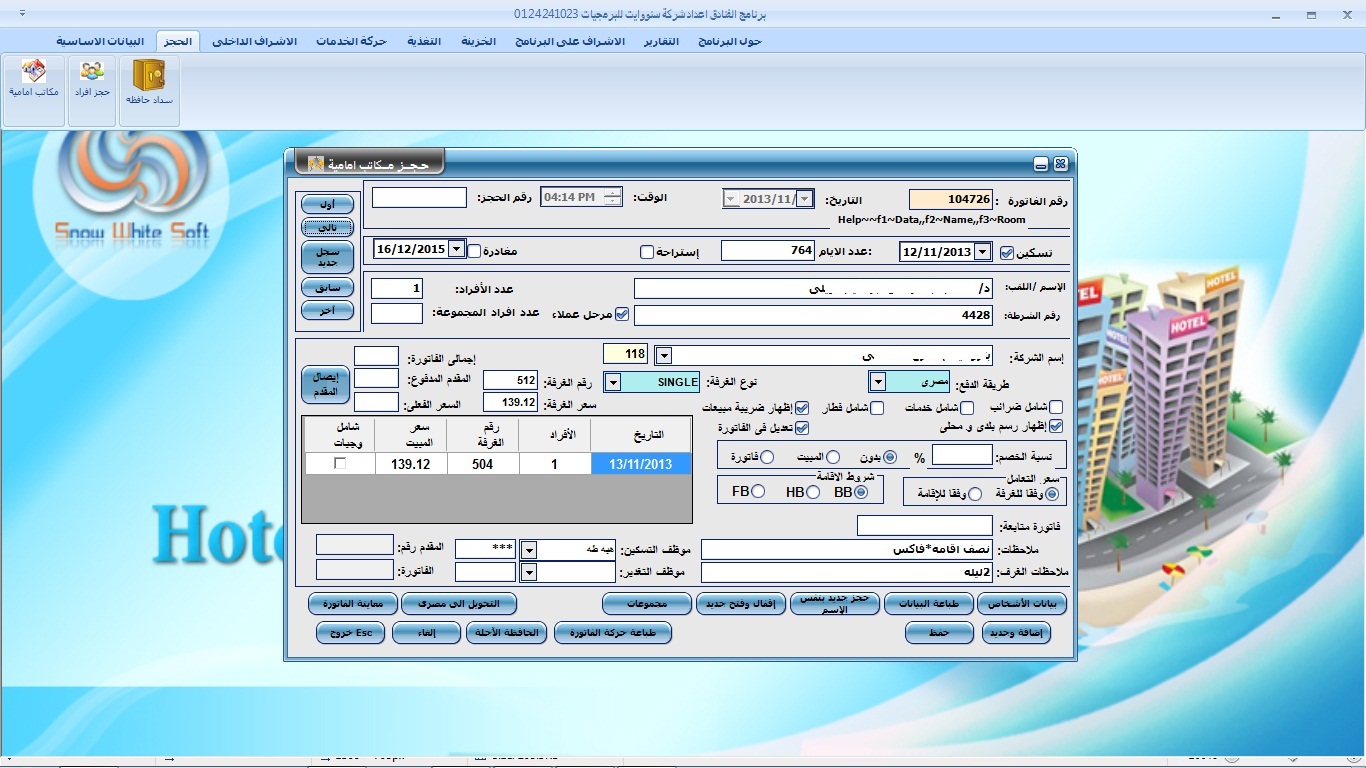Open the 16/12/2015 departure date picker

pyautogui.click(x=457, y=249)
